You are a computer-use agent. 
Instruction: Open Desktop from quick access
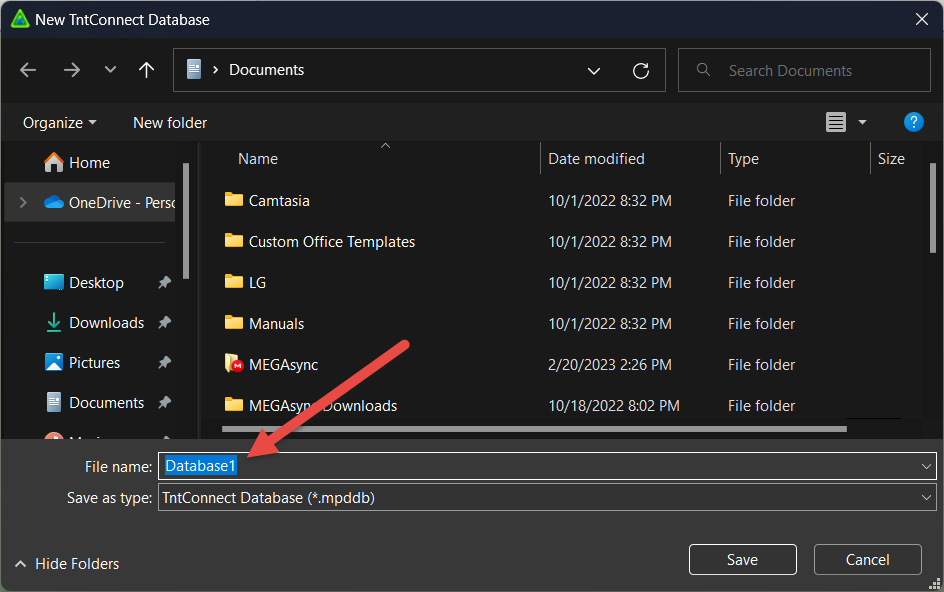[96, 282]
